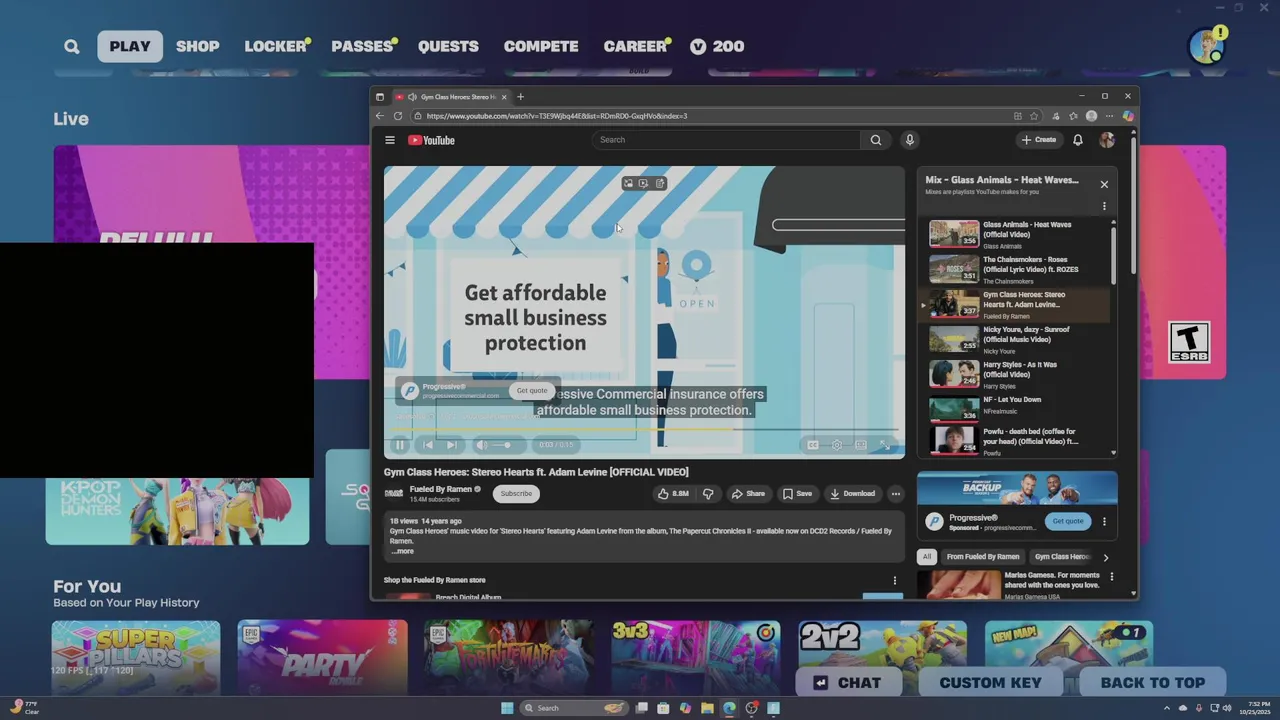Select the All filter chip
1280x720 pixels.
[x=927, y=557]
